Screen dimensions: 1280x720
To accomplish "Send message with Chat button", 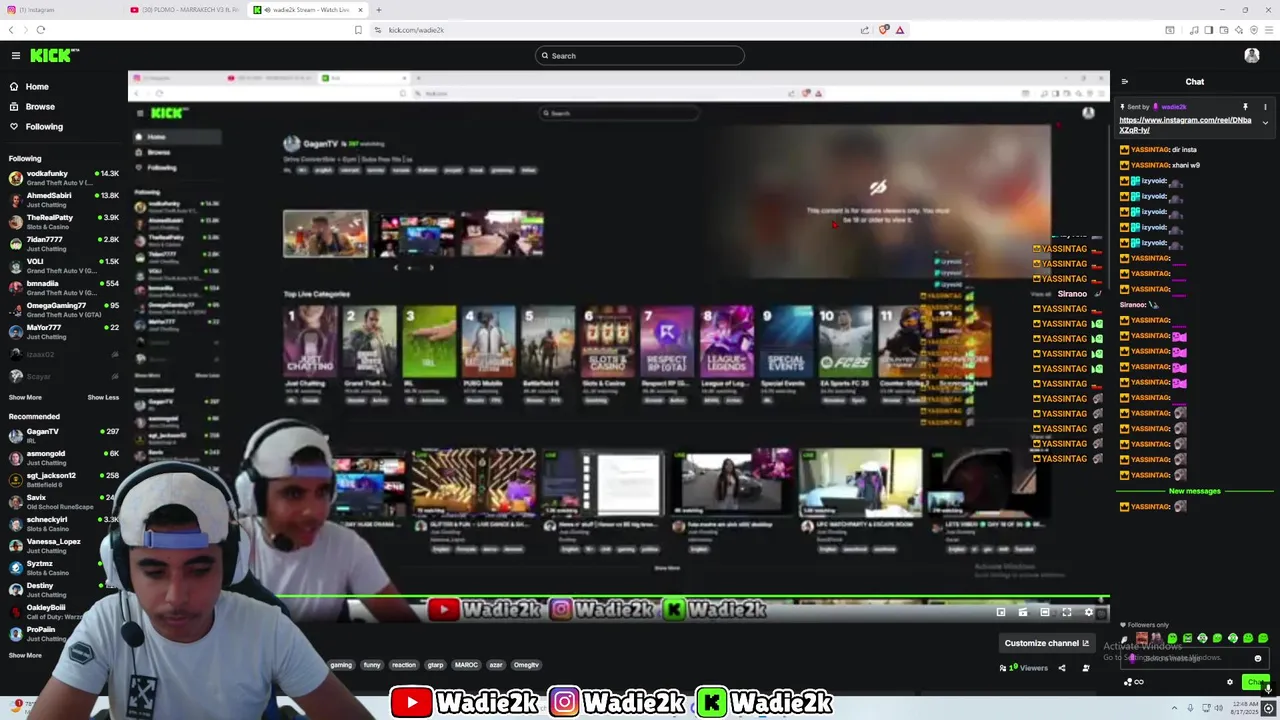I will (x=1256, y=682).
